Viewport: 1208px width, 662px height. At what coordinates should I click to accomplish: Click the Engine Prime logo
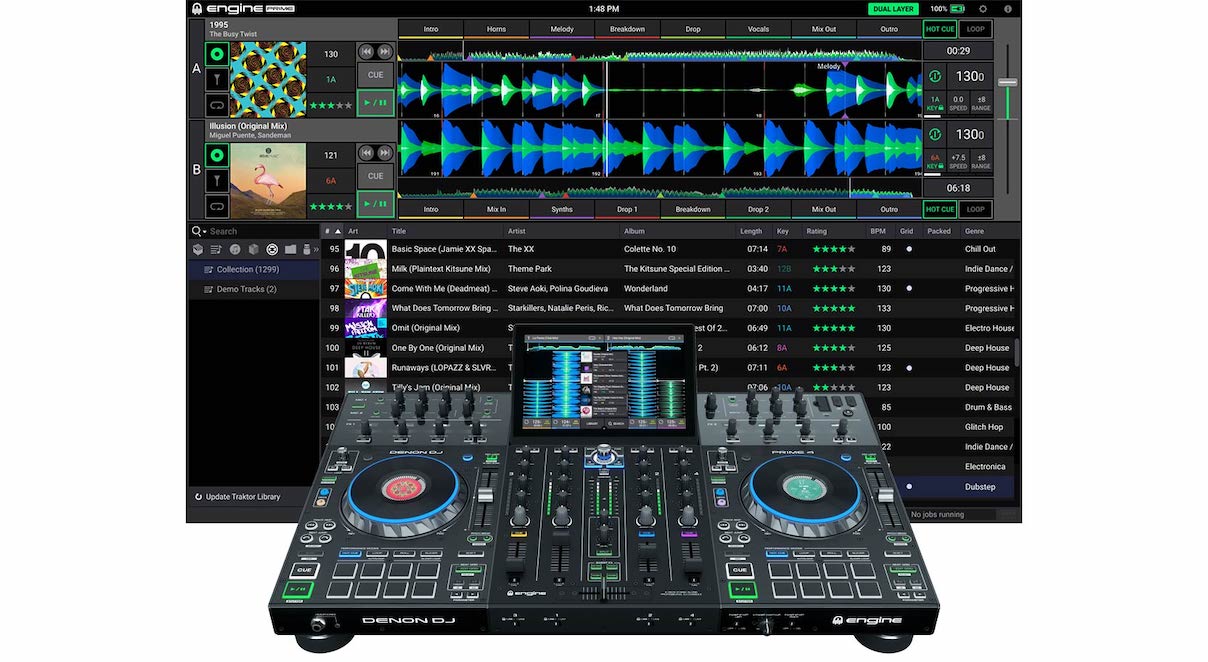point(240,8)
